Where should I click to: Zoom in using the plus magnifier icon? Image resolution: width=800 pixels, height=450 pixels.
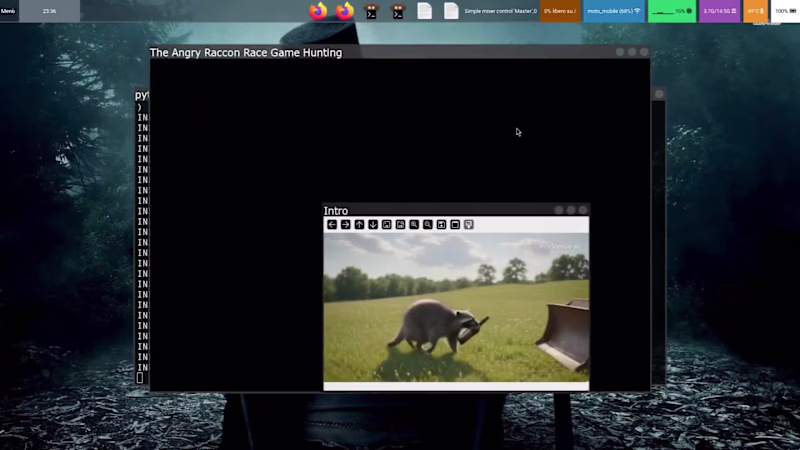point(414,224)
